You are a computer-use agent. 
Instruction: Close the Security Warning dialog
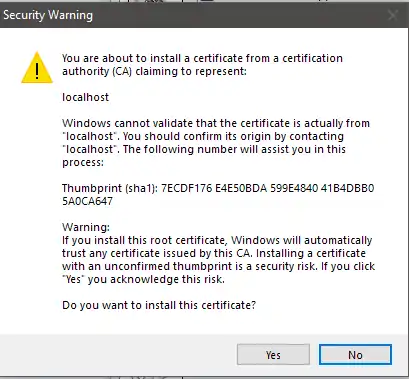coord(393,15)
